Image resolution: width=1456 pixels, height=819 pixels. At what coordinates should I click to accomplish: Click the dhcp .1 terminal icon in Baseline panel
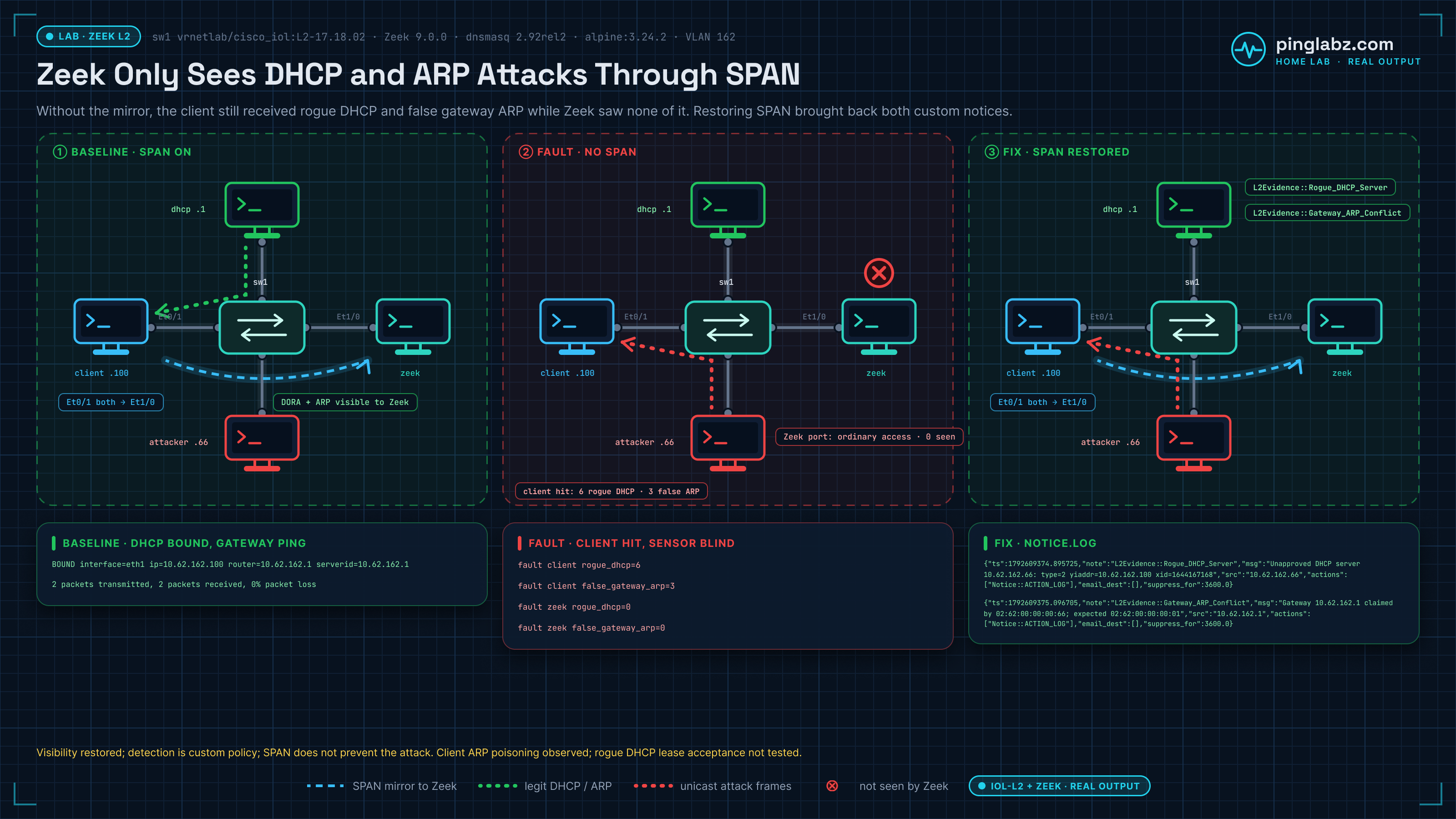[262, 210]
